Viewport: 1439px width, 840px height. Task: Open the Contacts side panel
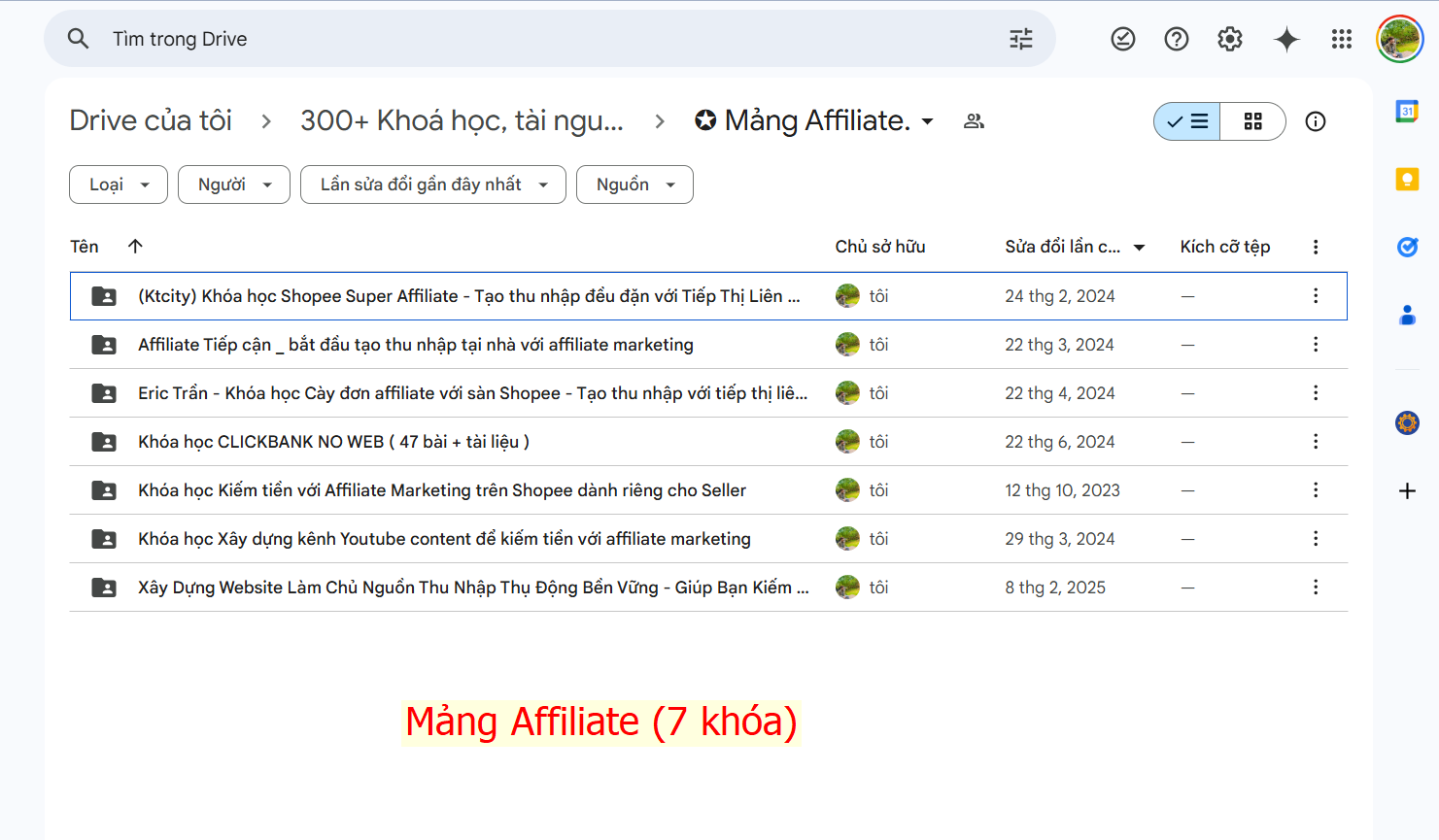1407,315
